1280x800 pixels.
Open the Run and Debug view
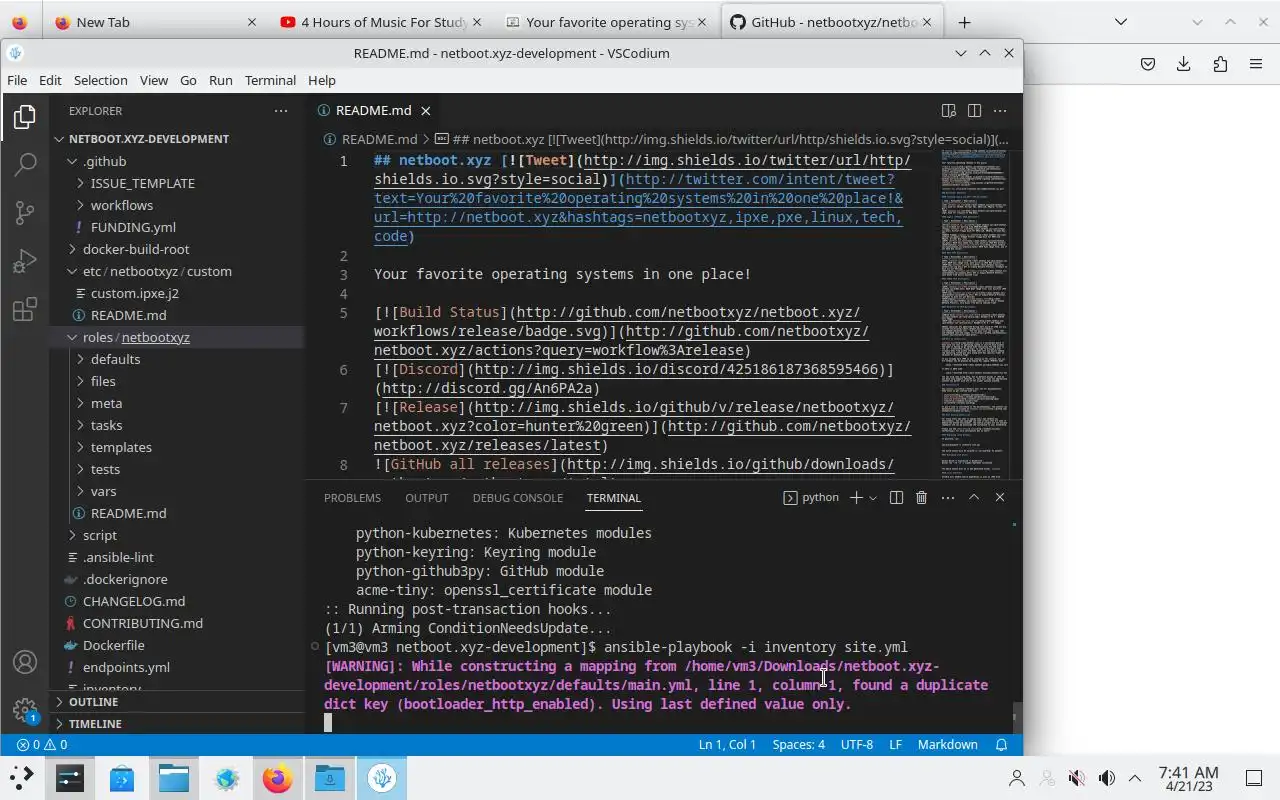click(x=25, y=261)
